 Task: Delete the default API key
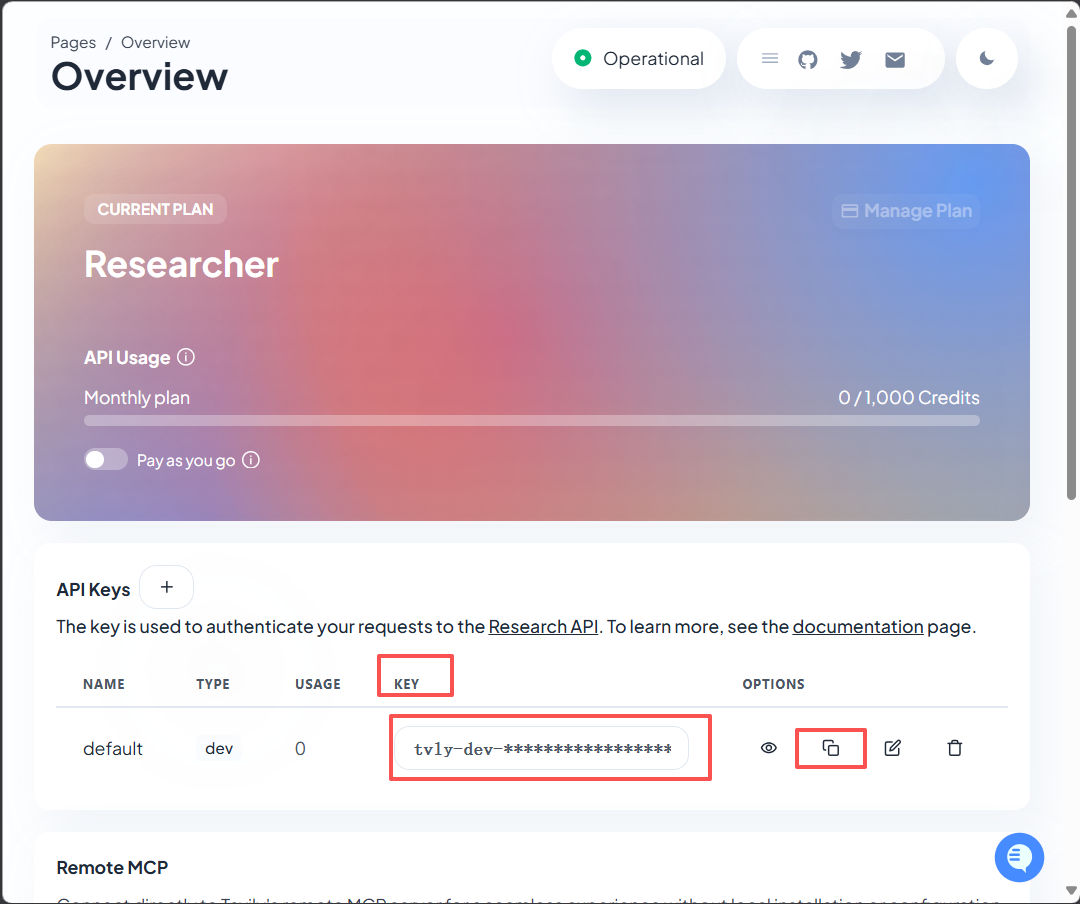tap(955, 748)
